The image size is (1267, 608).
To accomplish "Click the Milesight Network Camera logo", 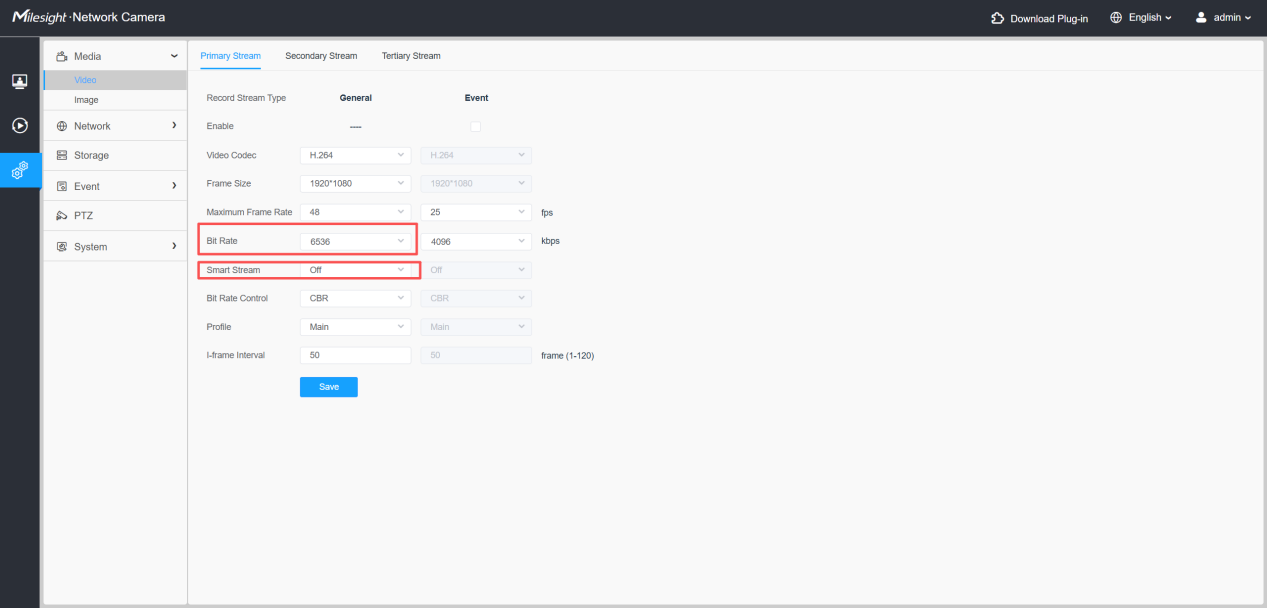I will tap(88, 18).
